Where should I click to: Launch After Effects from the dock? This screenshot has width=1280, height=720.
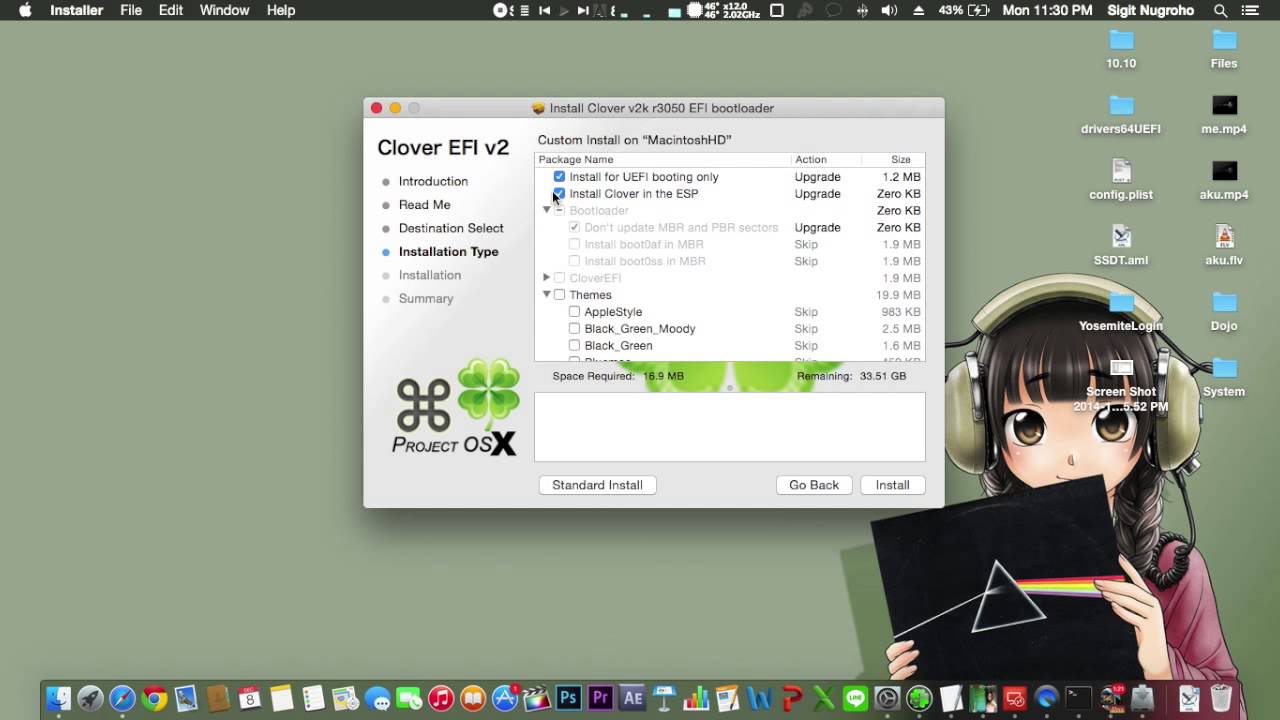(x=632, y=698)
